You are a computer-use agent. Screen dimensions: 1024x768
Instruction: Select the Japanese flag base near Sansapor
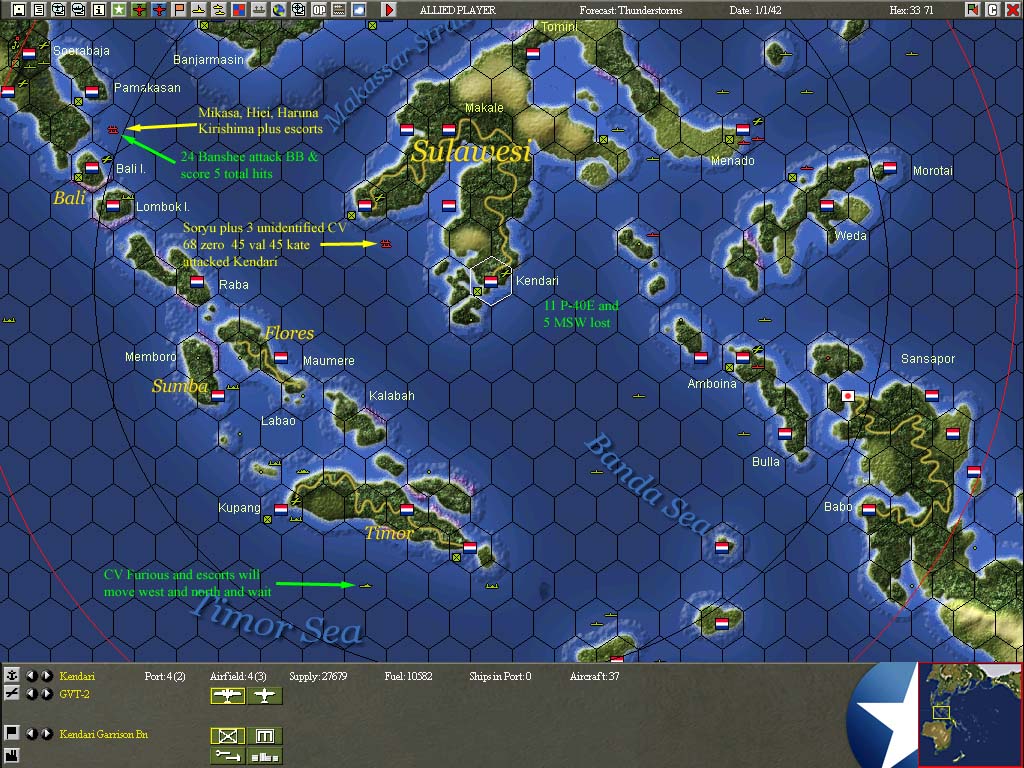[x=848, y=396]
